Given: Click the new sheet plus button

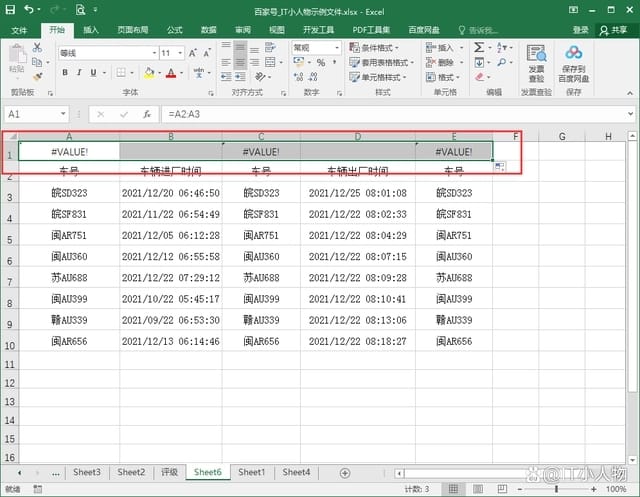Looking at the screenshot, I should pos(345,473).
